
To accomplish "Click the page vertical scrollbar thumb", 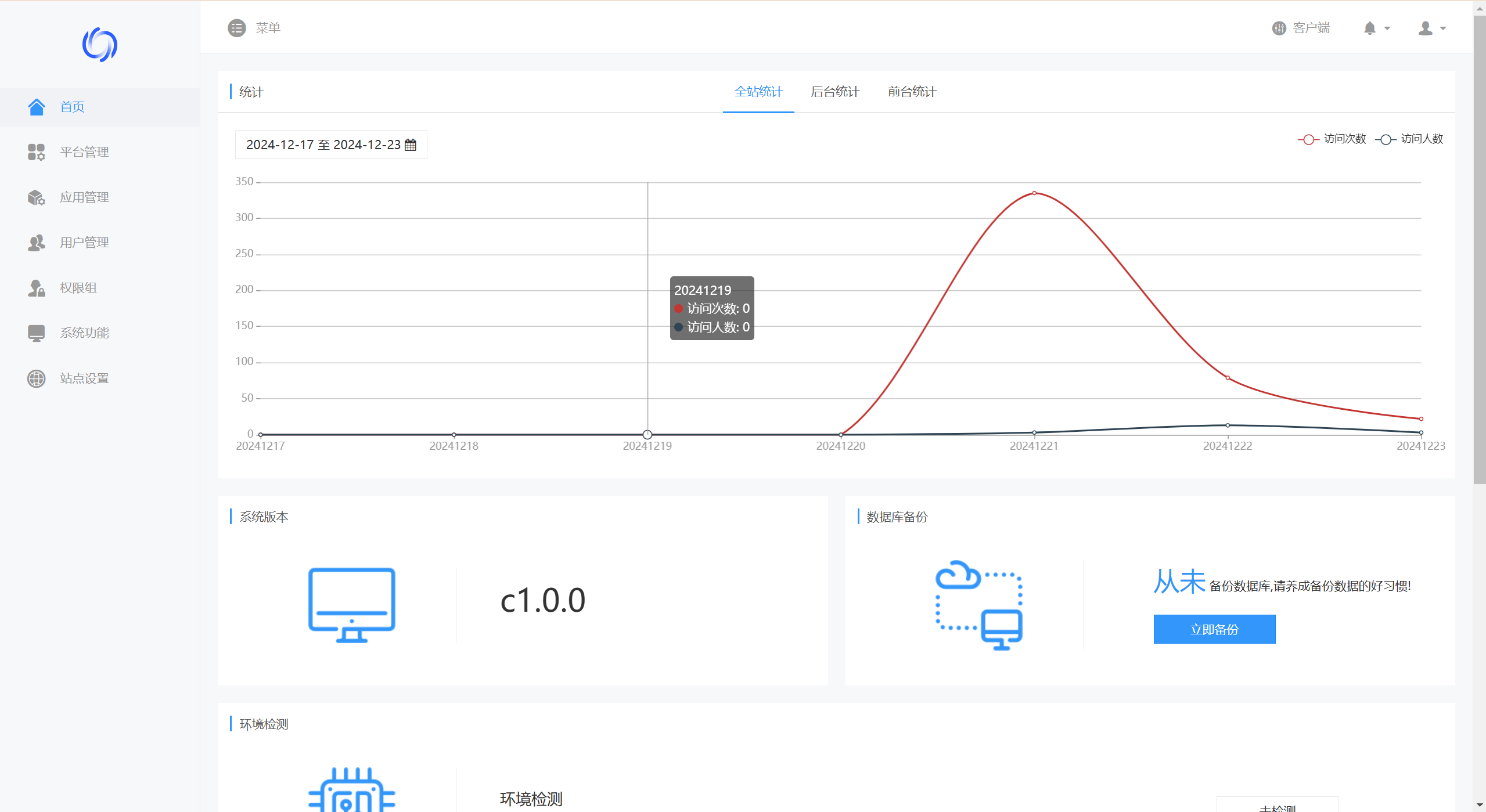I will click(x=1479, y=250).
